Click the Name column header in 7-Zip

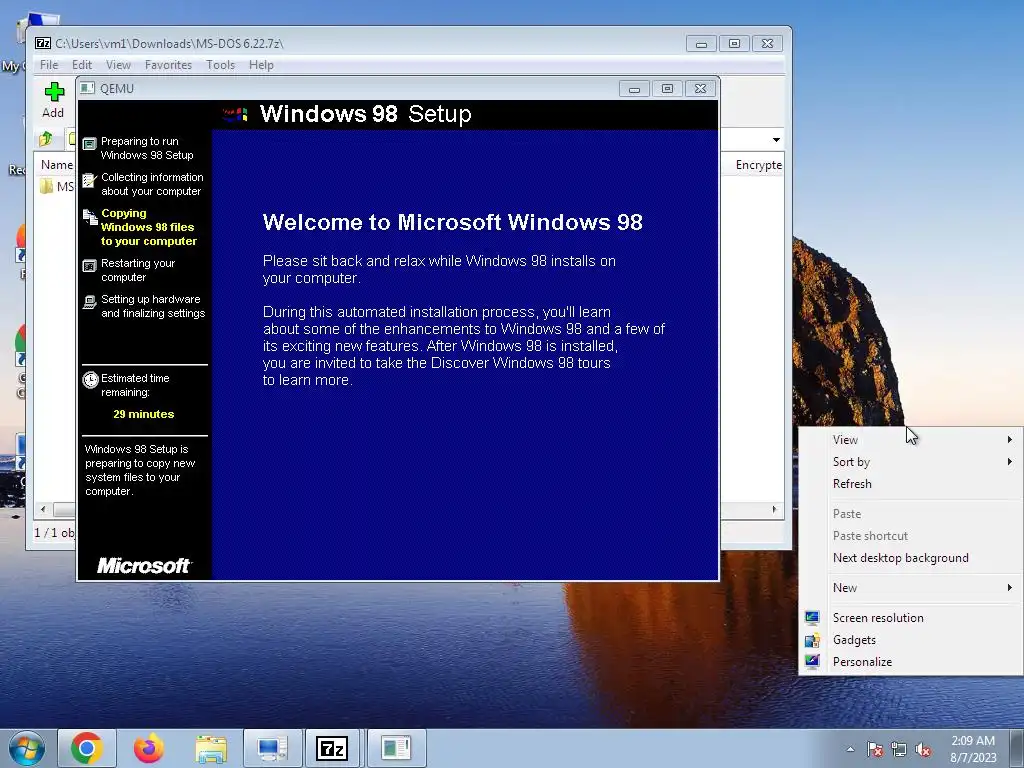coord(56,165)
